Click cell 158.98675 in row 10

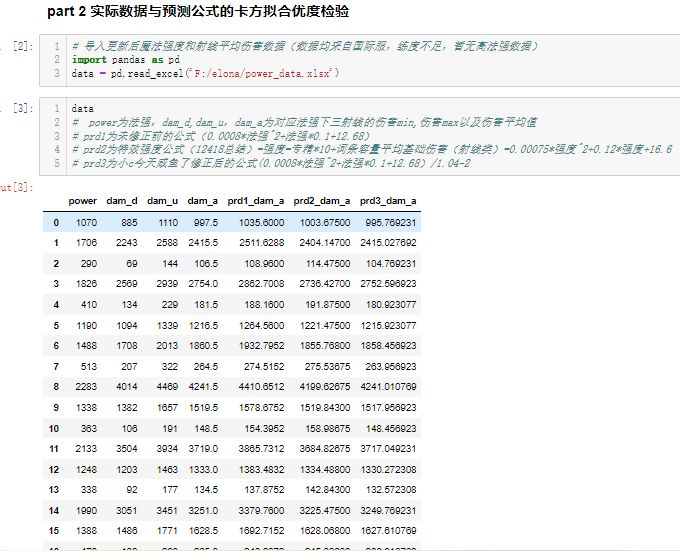[327, 428]
